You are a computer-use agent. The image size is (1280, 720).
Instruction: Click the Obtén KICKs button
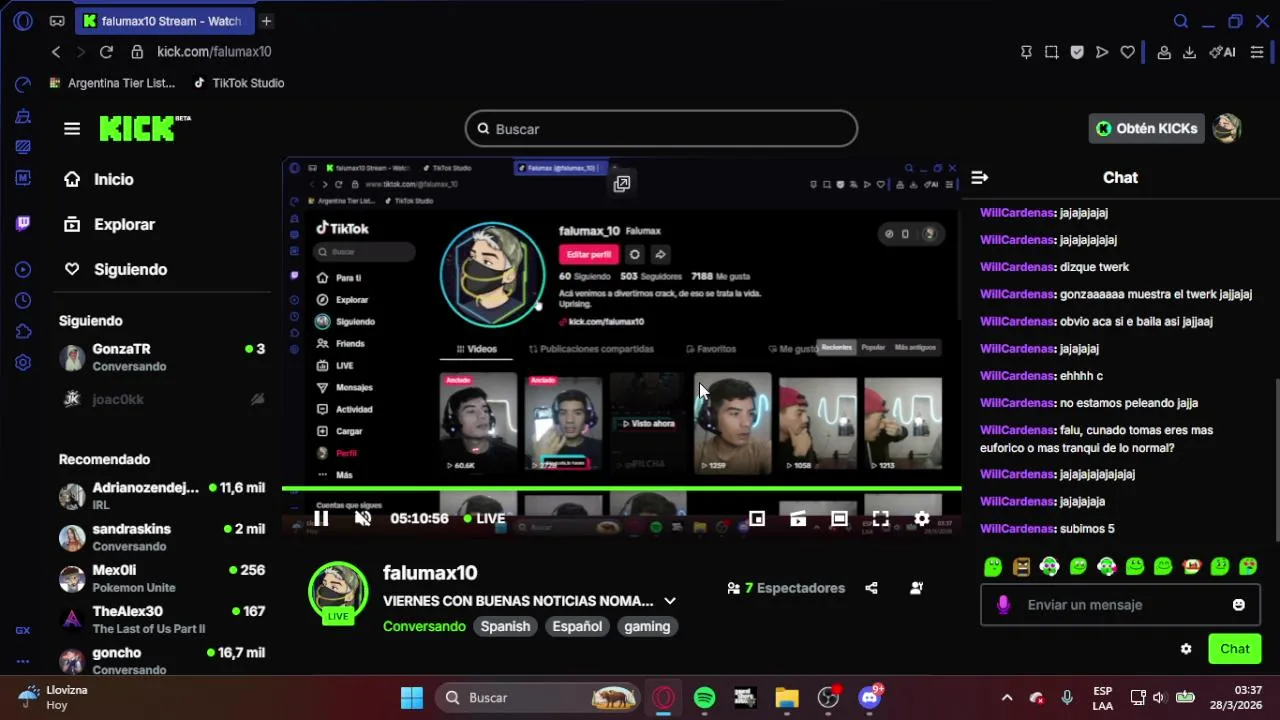1146,128
